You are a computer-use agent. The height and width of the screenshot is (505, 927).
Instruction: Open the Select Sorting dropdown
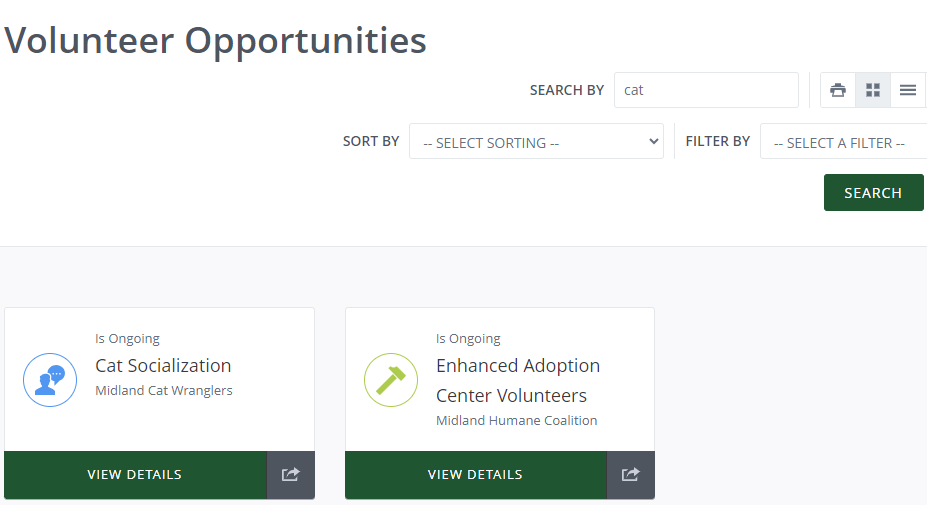coord(536,142)
